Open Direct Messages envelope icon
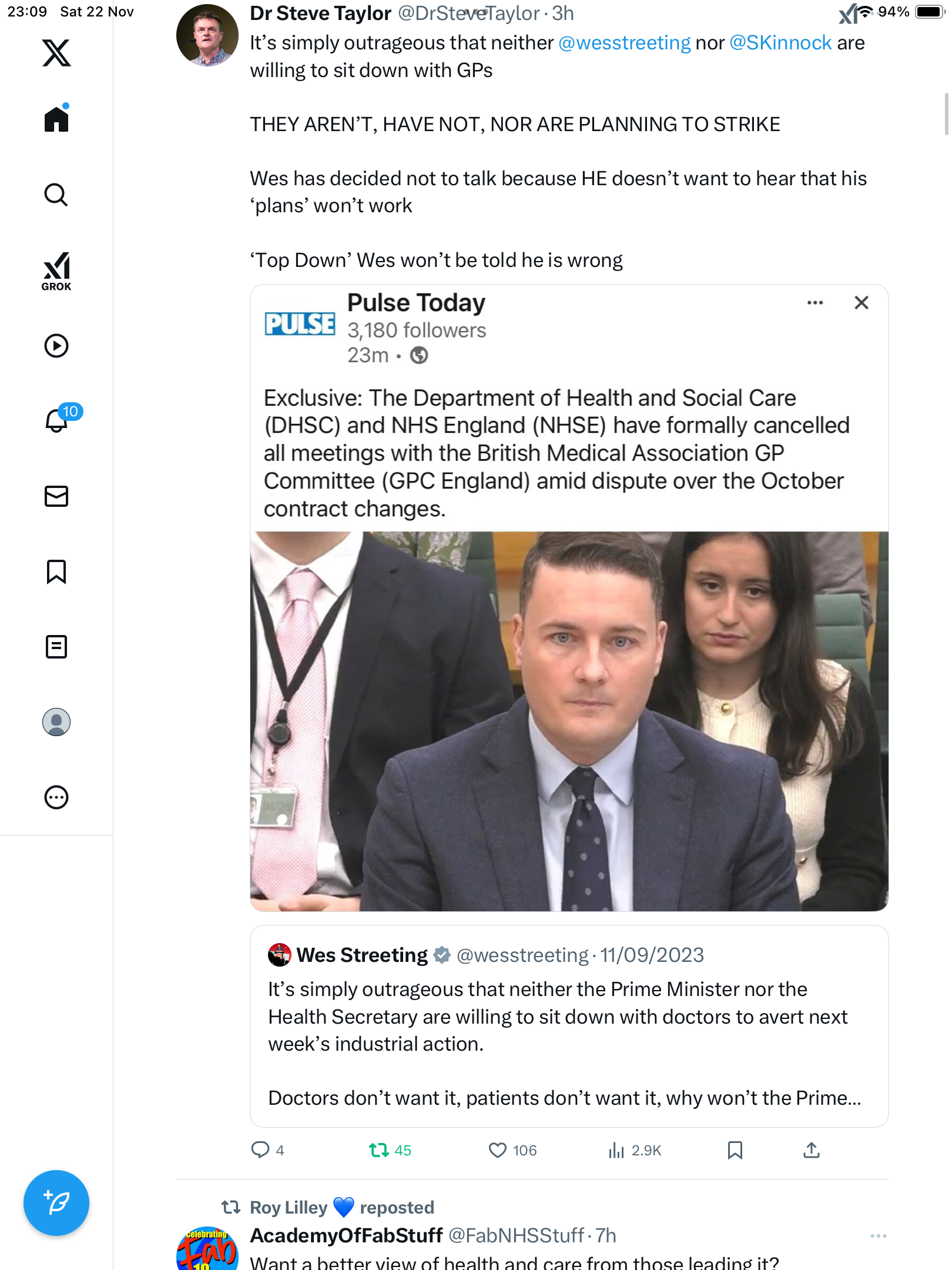The image size is (952, 1270). 56,496
